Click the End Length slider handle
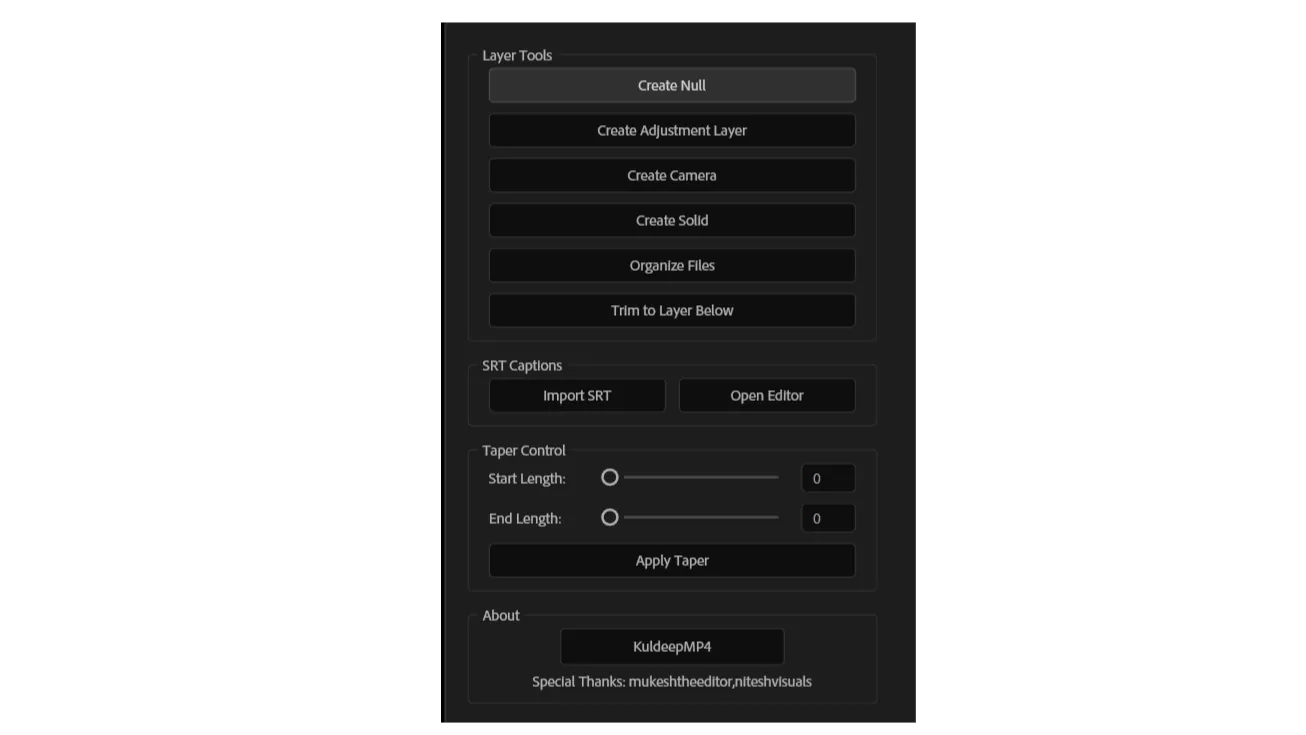 (609, 518)
